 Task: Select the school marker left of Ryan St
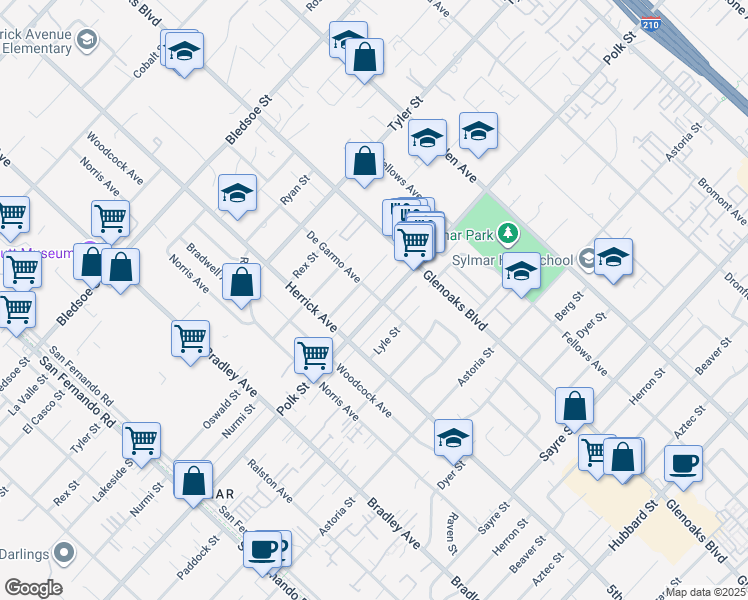pyautogui.click(x=238, y=196)
